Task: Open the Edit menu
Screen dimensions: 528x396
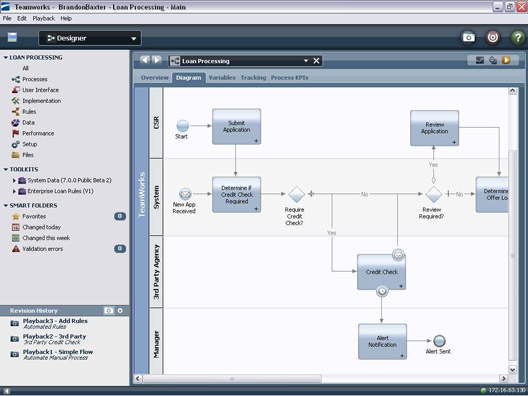Action: point(22,19)
